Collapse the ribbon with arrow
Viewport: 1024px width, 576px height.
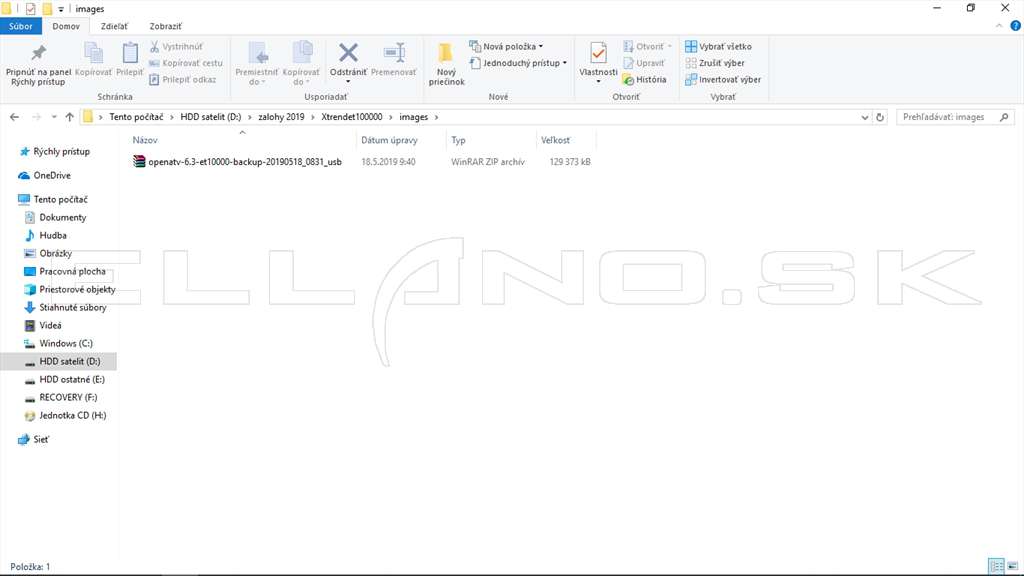pos(999,26)
